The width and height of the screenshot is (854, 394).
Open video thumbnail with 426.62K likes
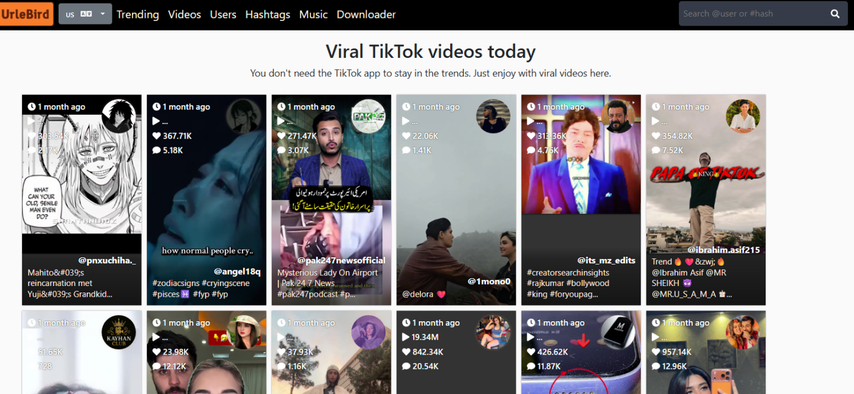[x=581, y=352]
